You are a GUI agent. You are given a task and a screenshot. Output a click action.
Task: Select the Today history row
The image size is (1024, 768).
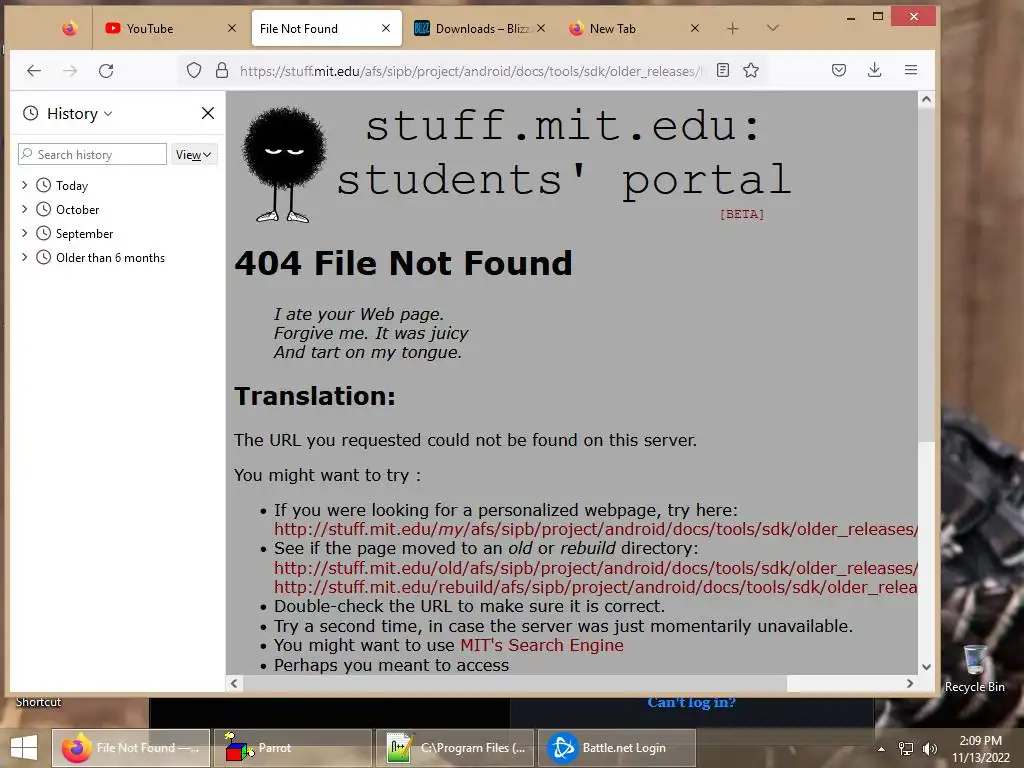click(x=118, y=185)
